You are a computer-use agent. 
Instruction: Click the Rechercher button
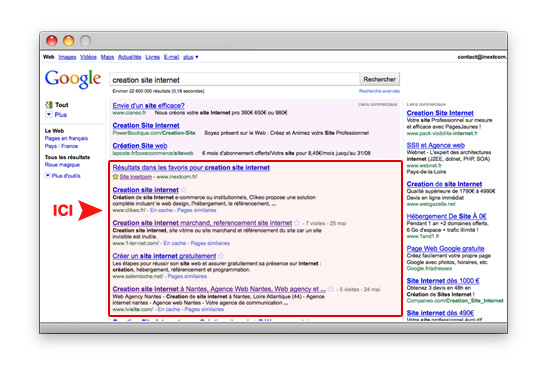[380, 79]
